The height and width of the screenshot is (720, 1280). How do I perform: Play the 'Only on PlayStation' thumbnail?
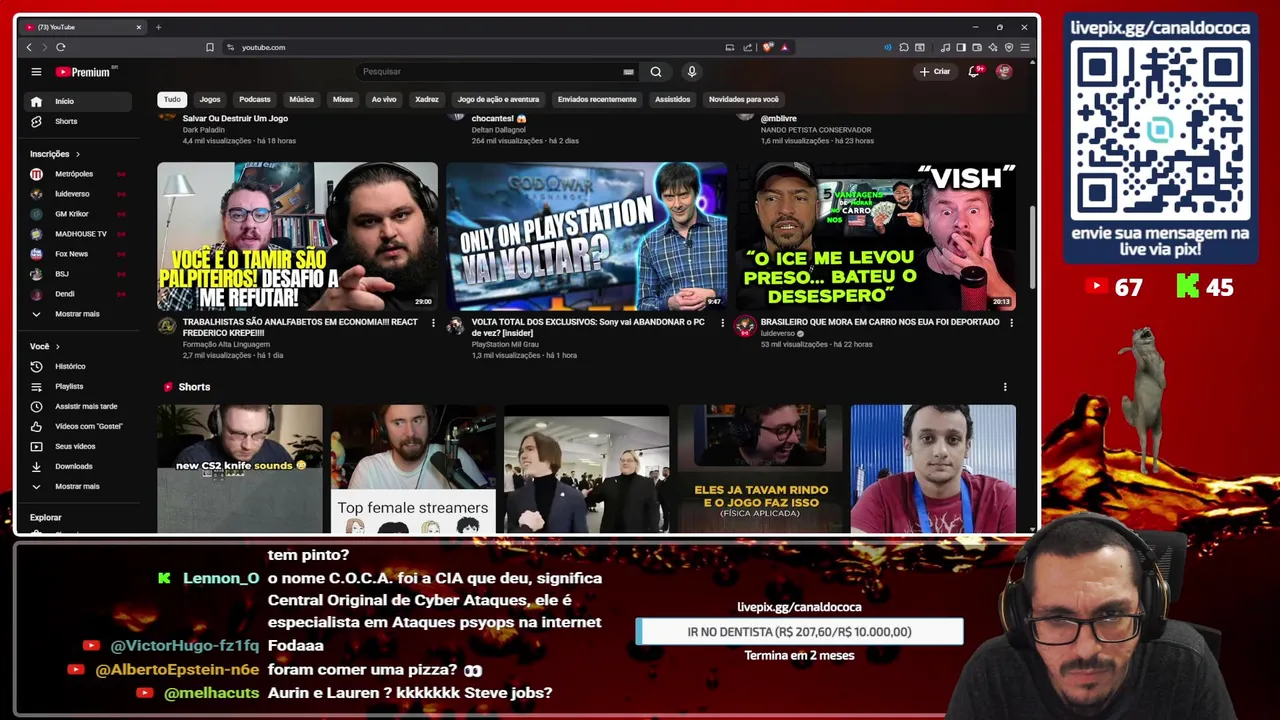click(x=586, y=236)
